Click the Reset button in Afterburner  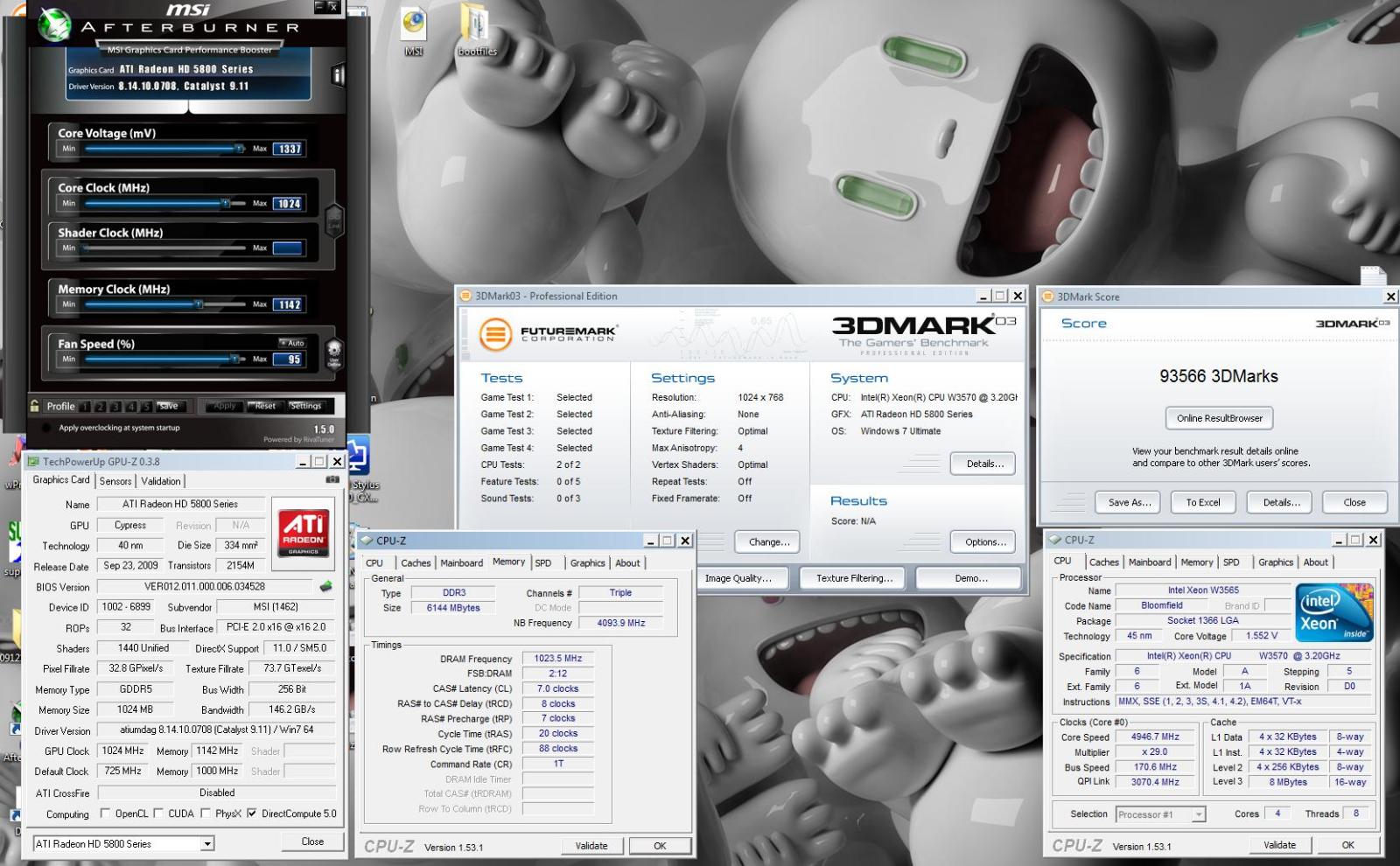[x=265, y=406]
